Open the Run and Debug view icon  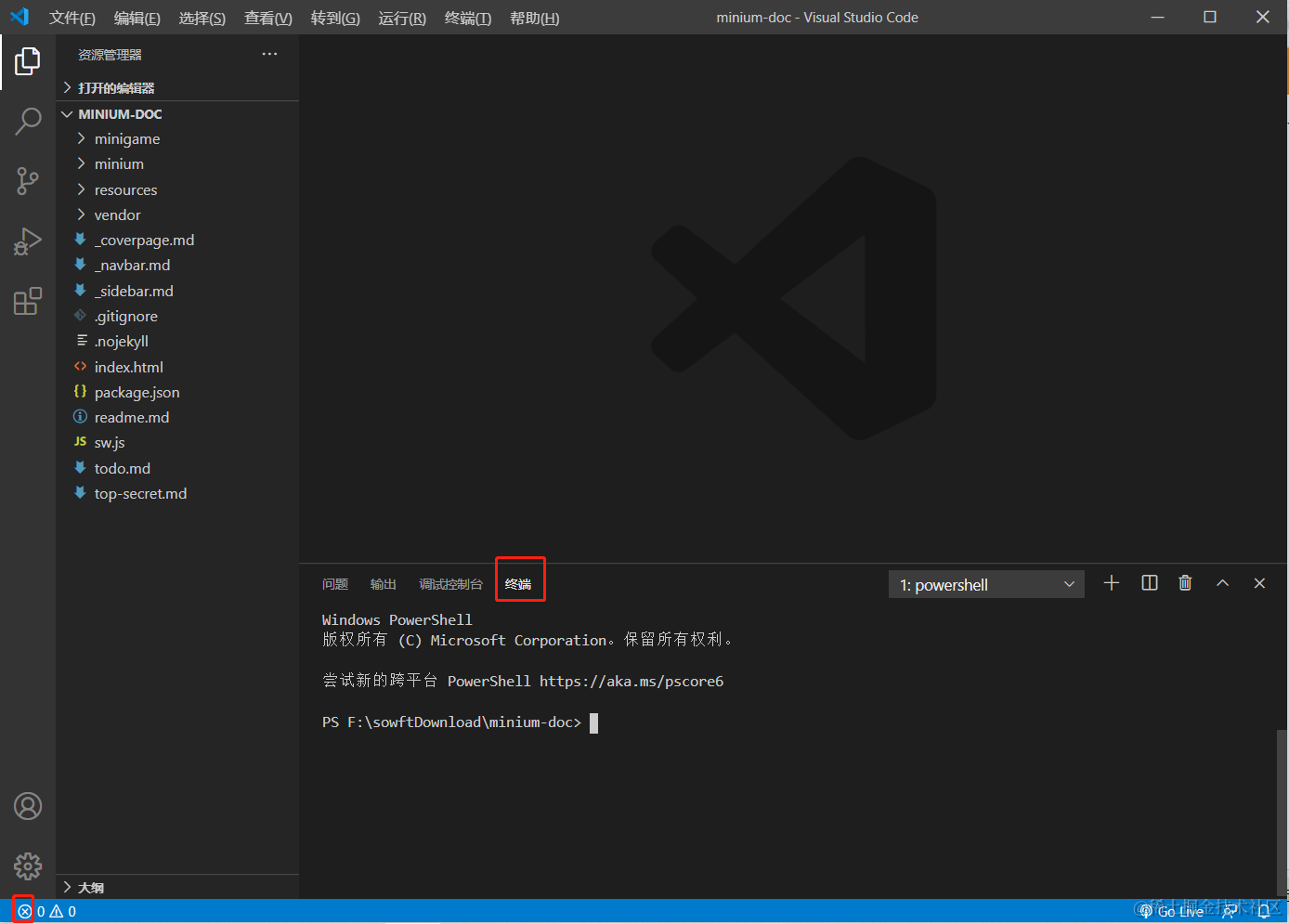click(28, 241)
